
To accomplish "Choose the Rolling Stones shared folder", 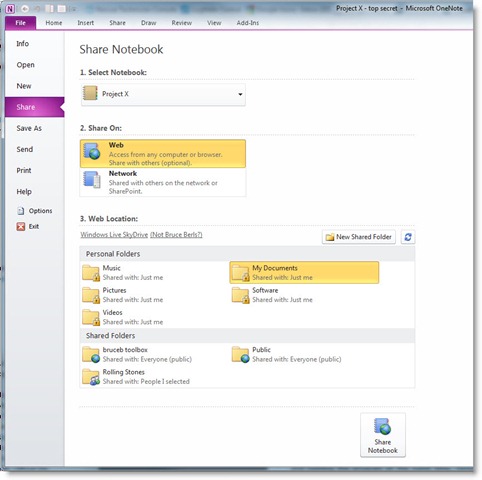I will coord(155,377).
